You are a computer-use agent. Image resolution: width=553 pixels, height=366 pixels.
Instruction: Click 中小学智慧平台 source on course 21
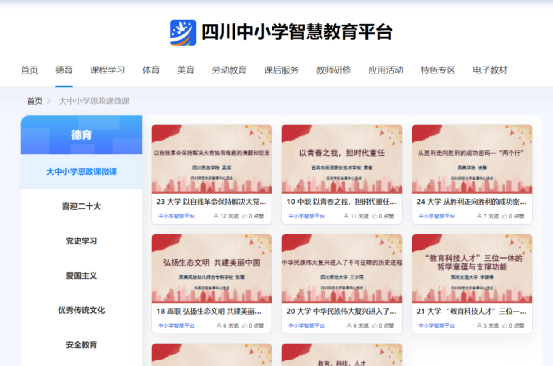[437, 325]
